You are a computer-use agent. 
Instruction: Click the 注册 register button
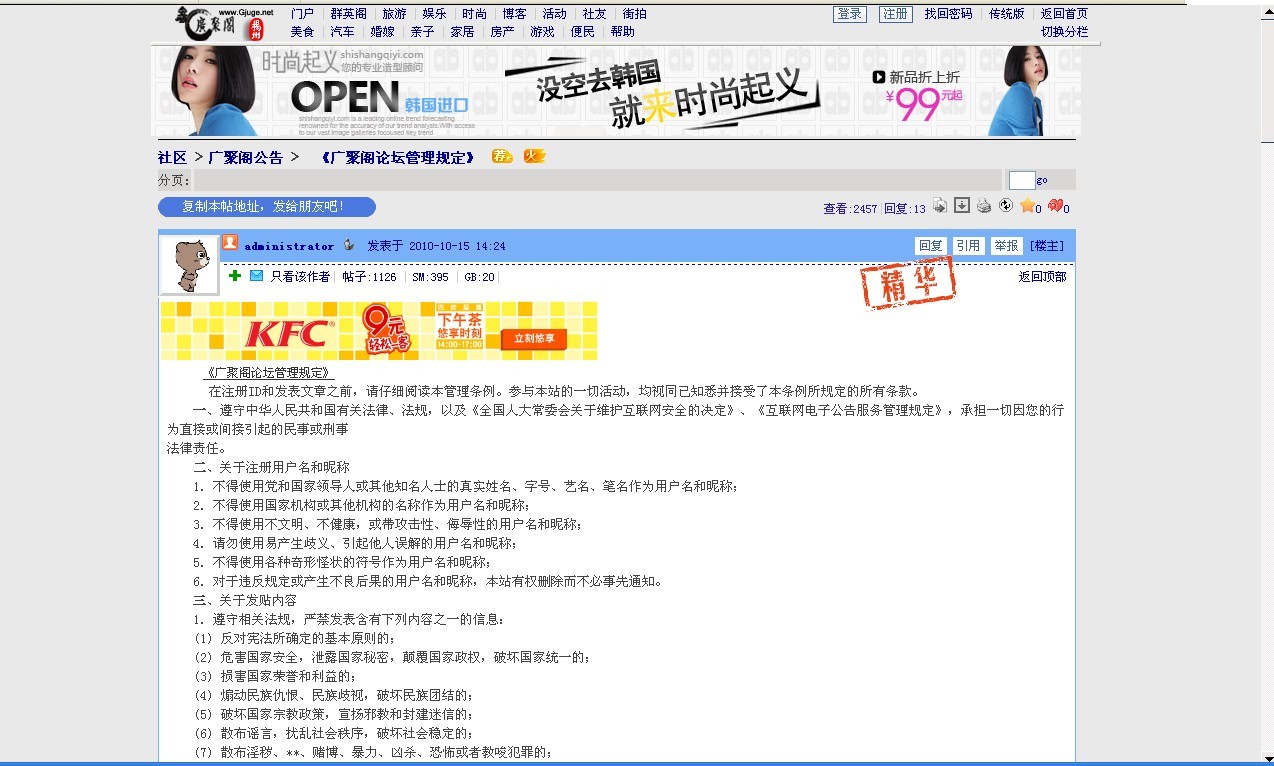click(895, 14)
